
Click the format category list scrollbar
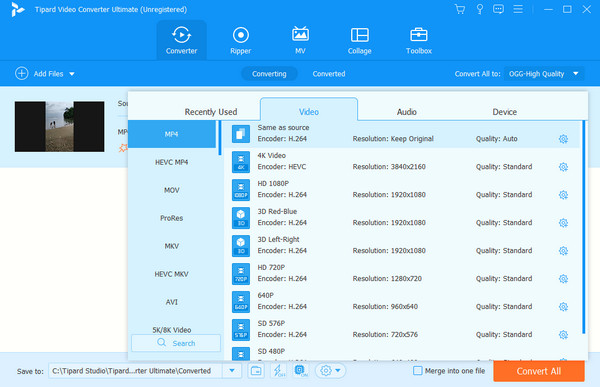[220, 138]
